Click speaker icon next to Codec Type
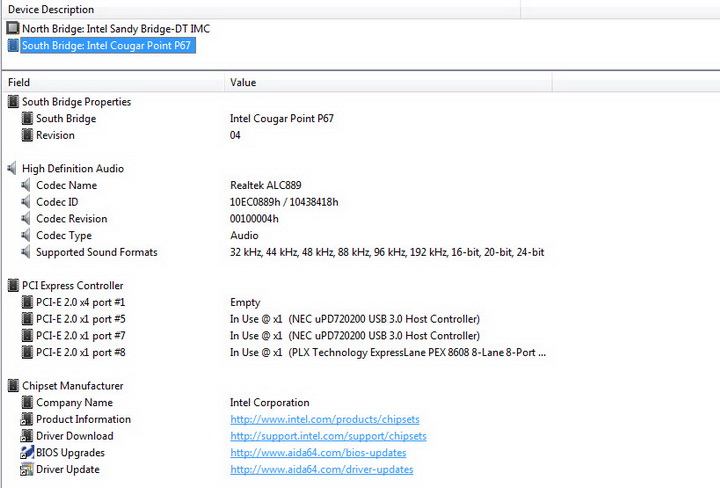Image resolution: width=720 pixels, height=488 pixels. click(x=26, y=235)
